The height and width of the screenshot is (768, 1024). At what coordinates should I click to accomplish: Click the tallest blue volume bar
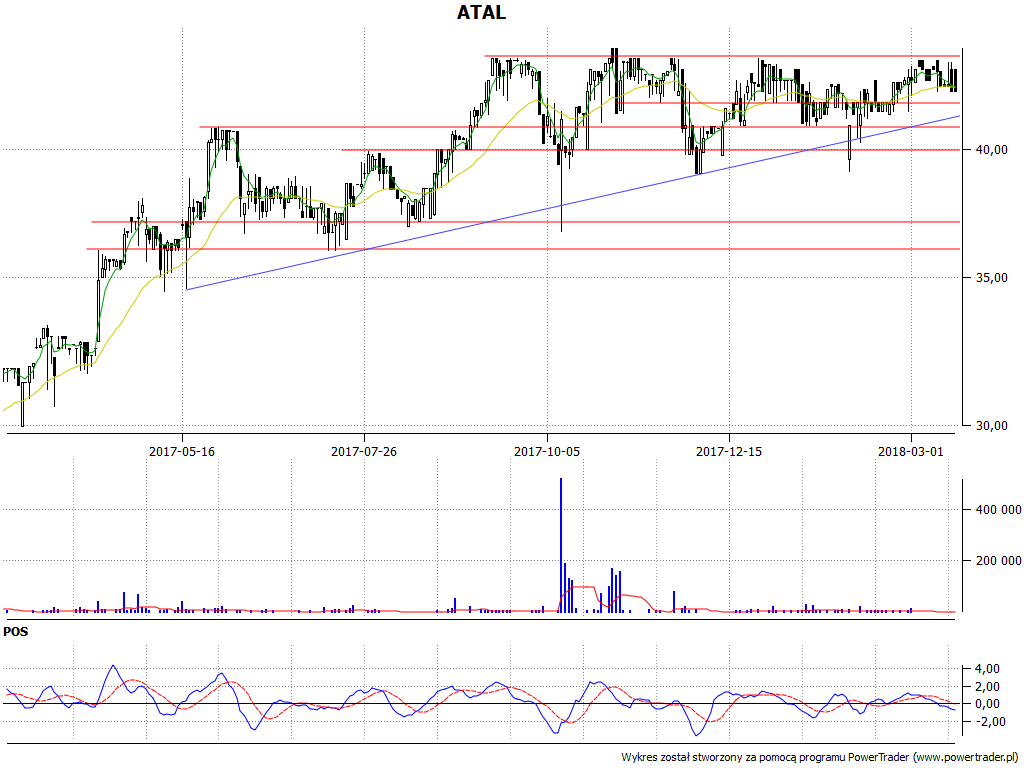tap(560, 545)
